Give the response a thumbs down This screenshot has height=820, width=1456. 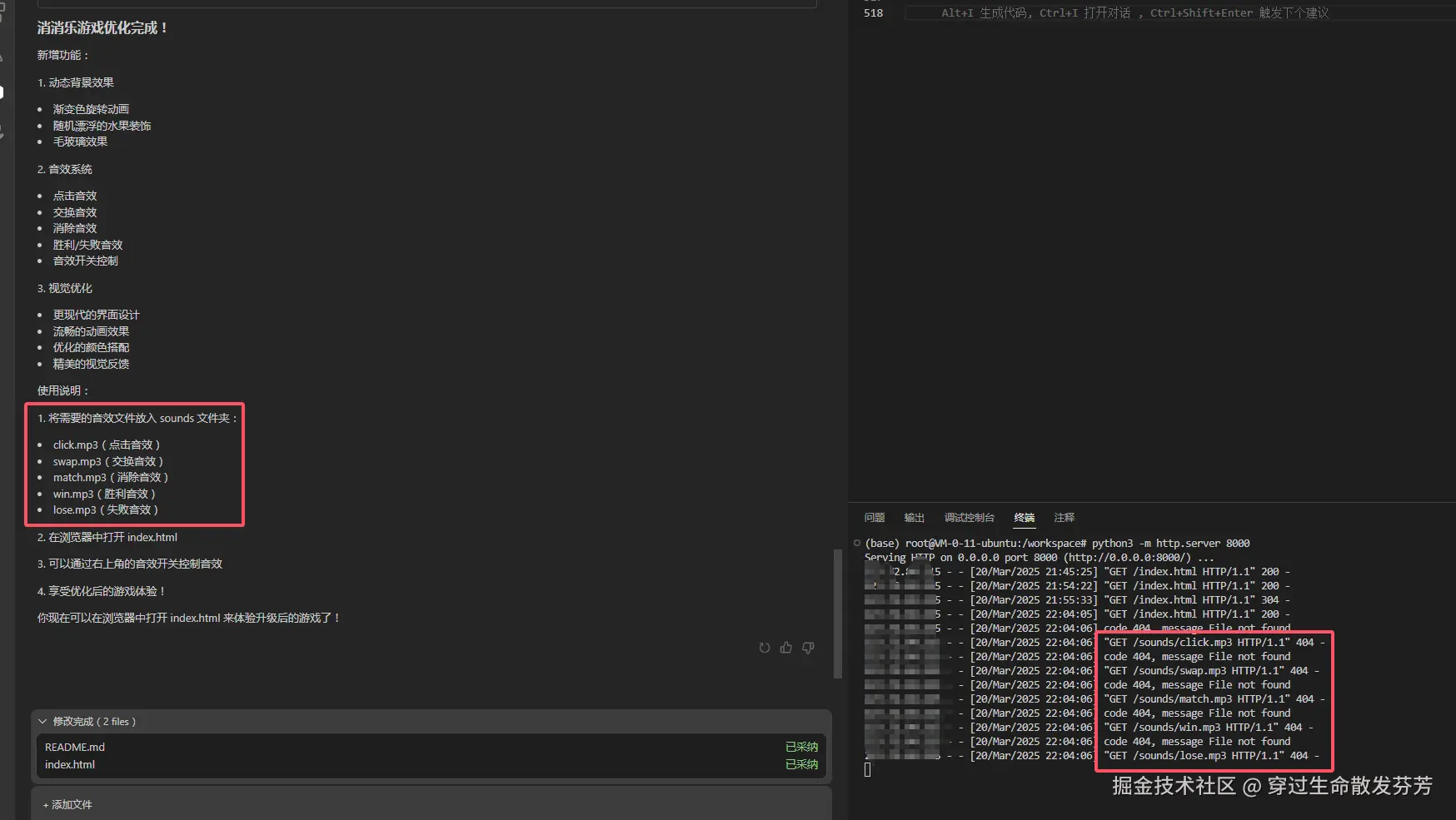coord(808,648)
